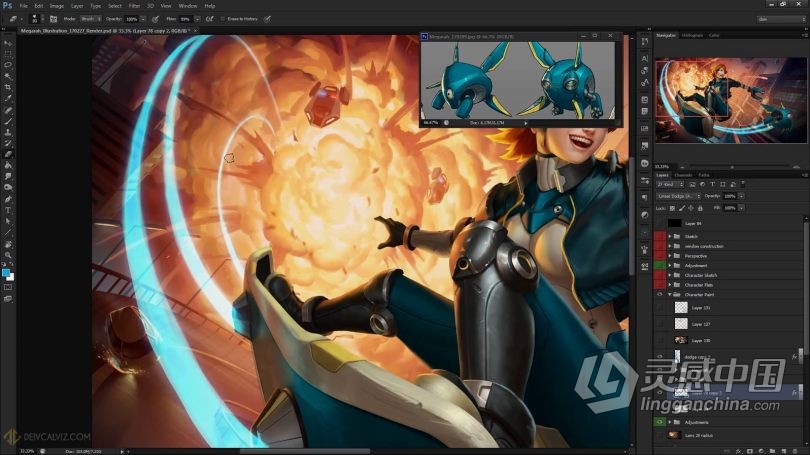Viewport: 810px width, 455px height.
Task: Toggle pressure for opacity icon
Action: pos(155,19)
